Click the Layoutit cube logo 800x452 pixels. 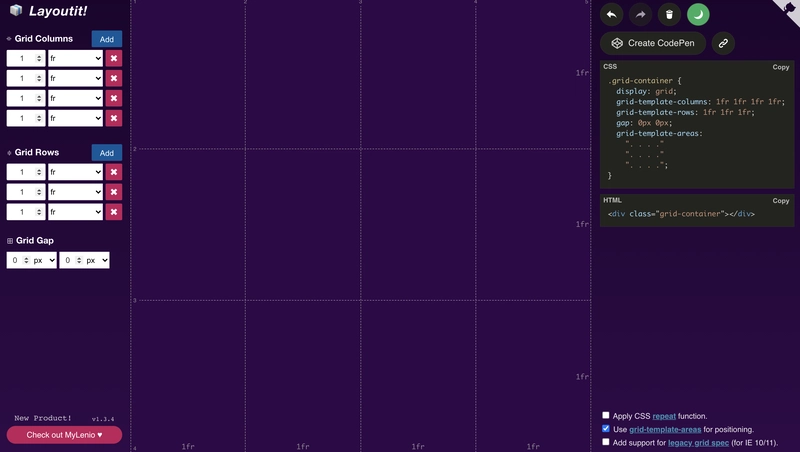(16, 10)
